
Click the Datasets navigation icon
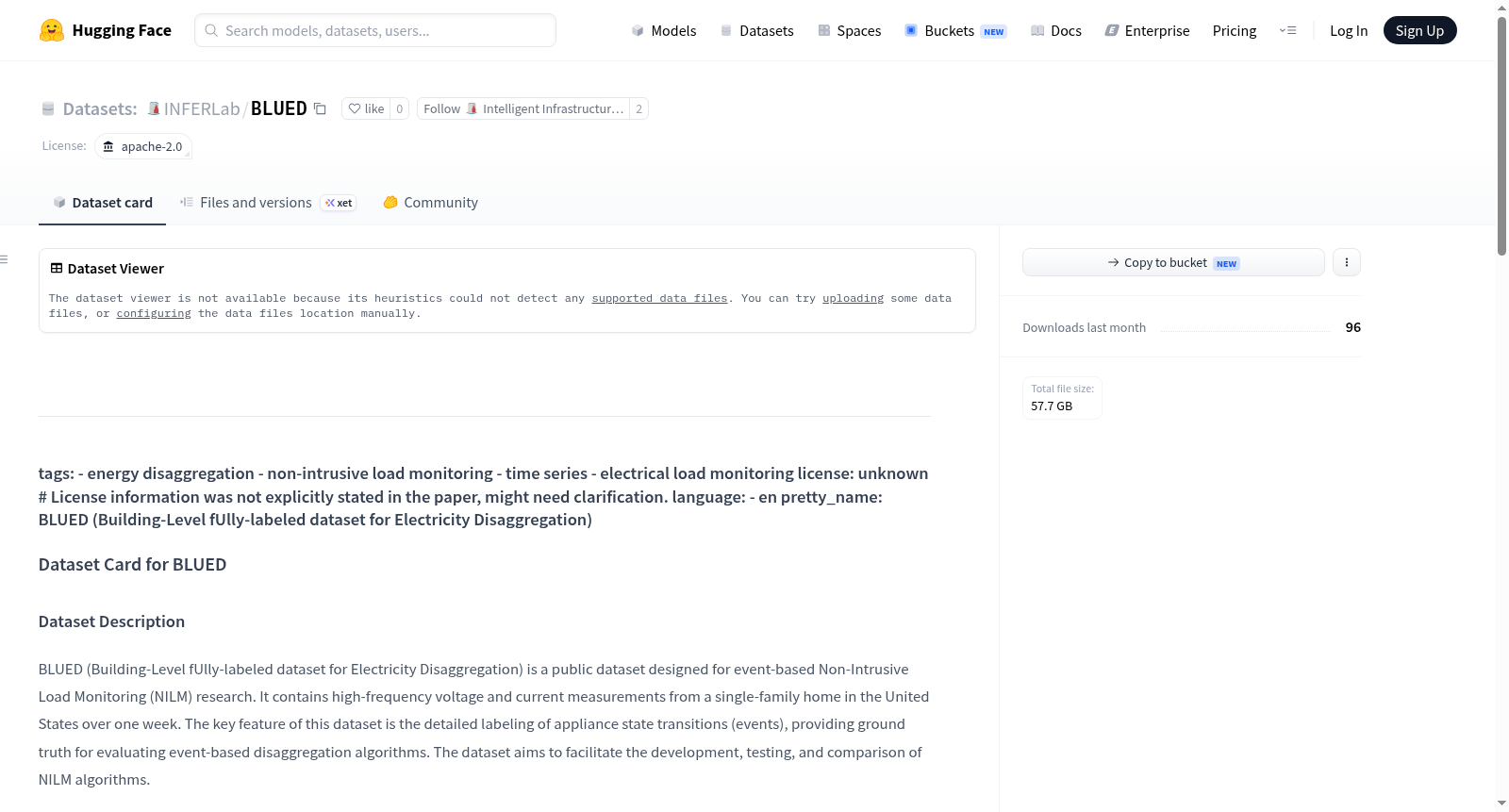coord(726,30)
